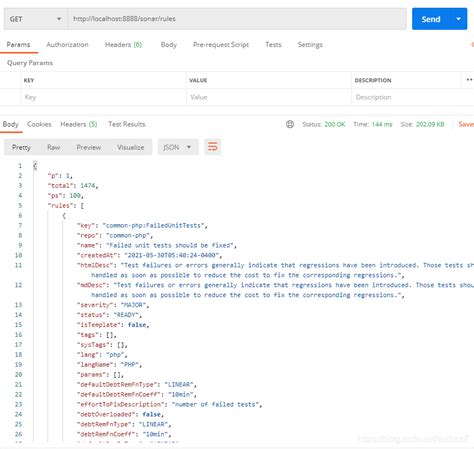Open the Tests tab
Viewport: 474px width, 449px height.
click(x=273, y=45)
